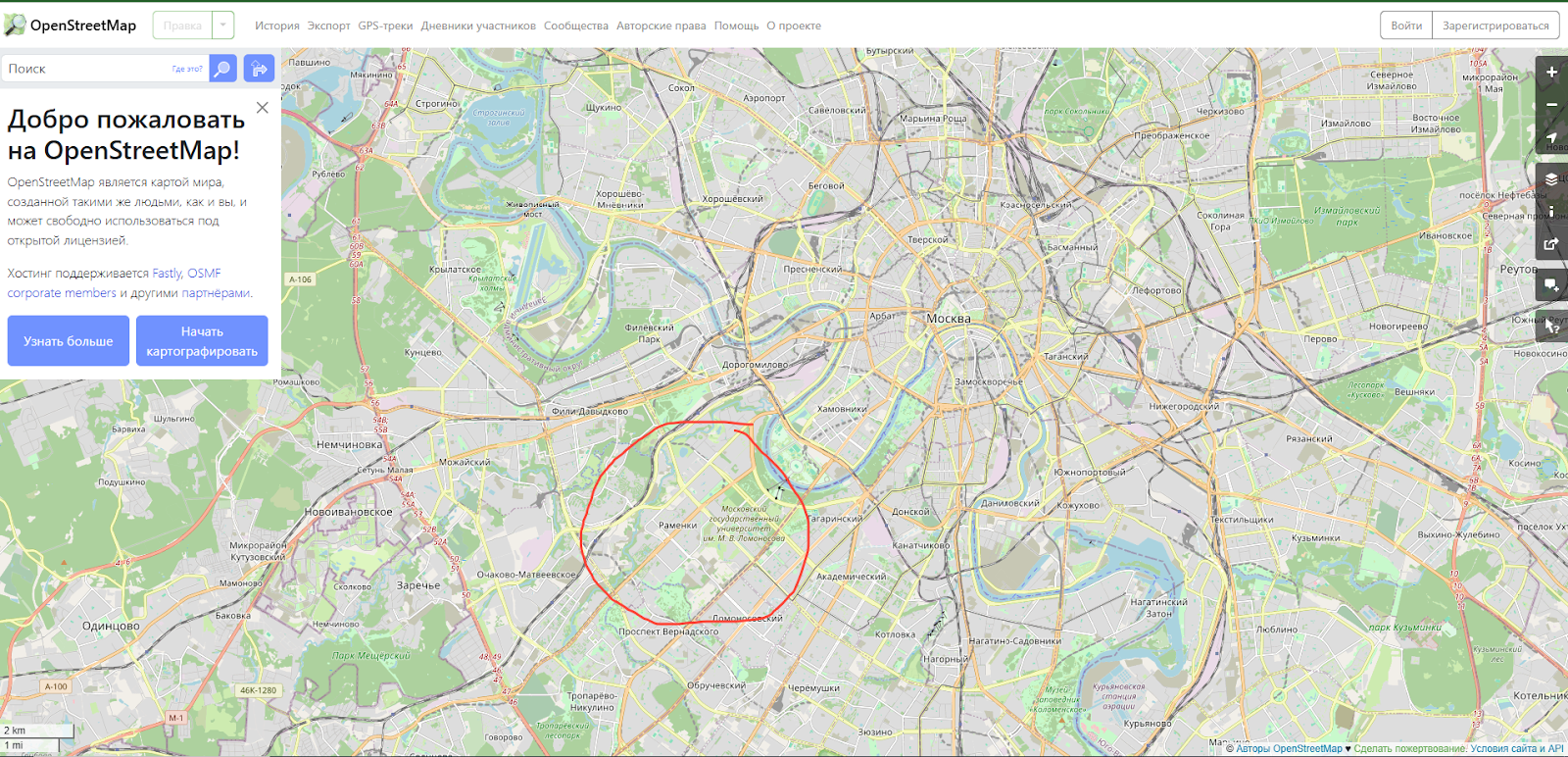Image resolution: width=1568 pixels, height=757 pixels.
Task: Click the Кунцево district label
Action: [x=423, y=352]
